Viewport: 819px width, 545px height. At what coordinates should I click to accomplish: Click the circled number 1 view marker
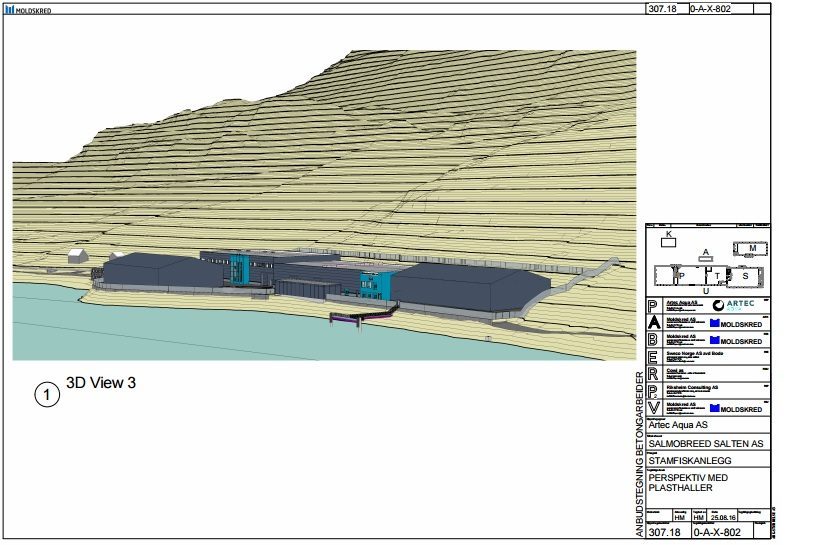(x=46, y=395)
